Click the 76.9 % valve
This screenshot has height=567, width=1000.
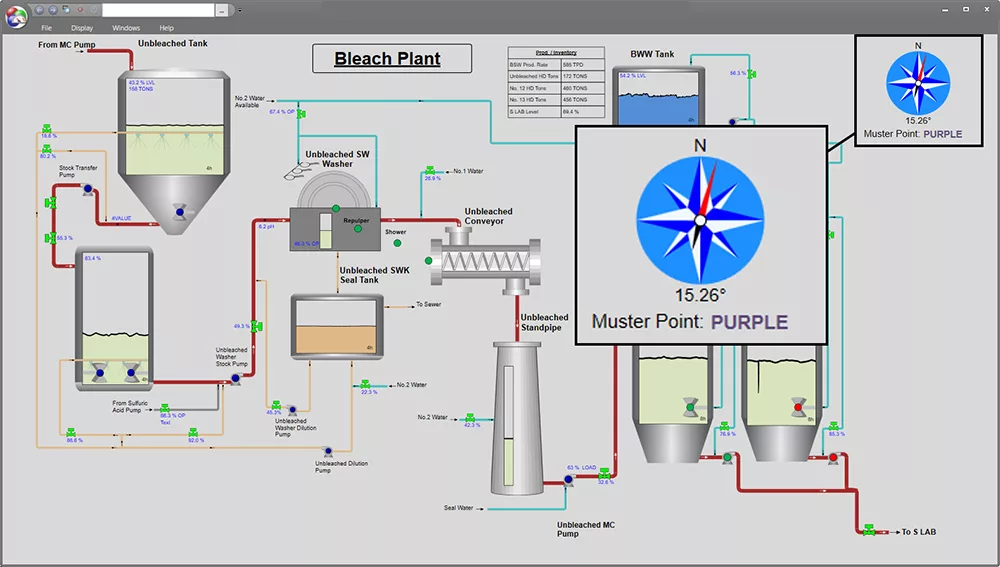tap(724, 426)
